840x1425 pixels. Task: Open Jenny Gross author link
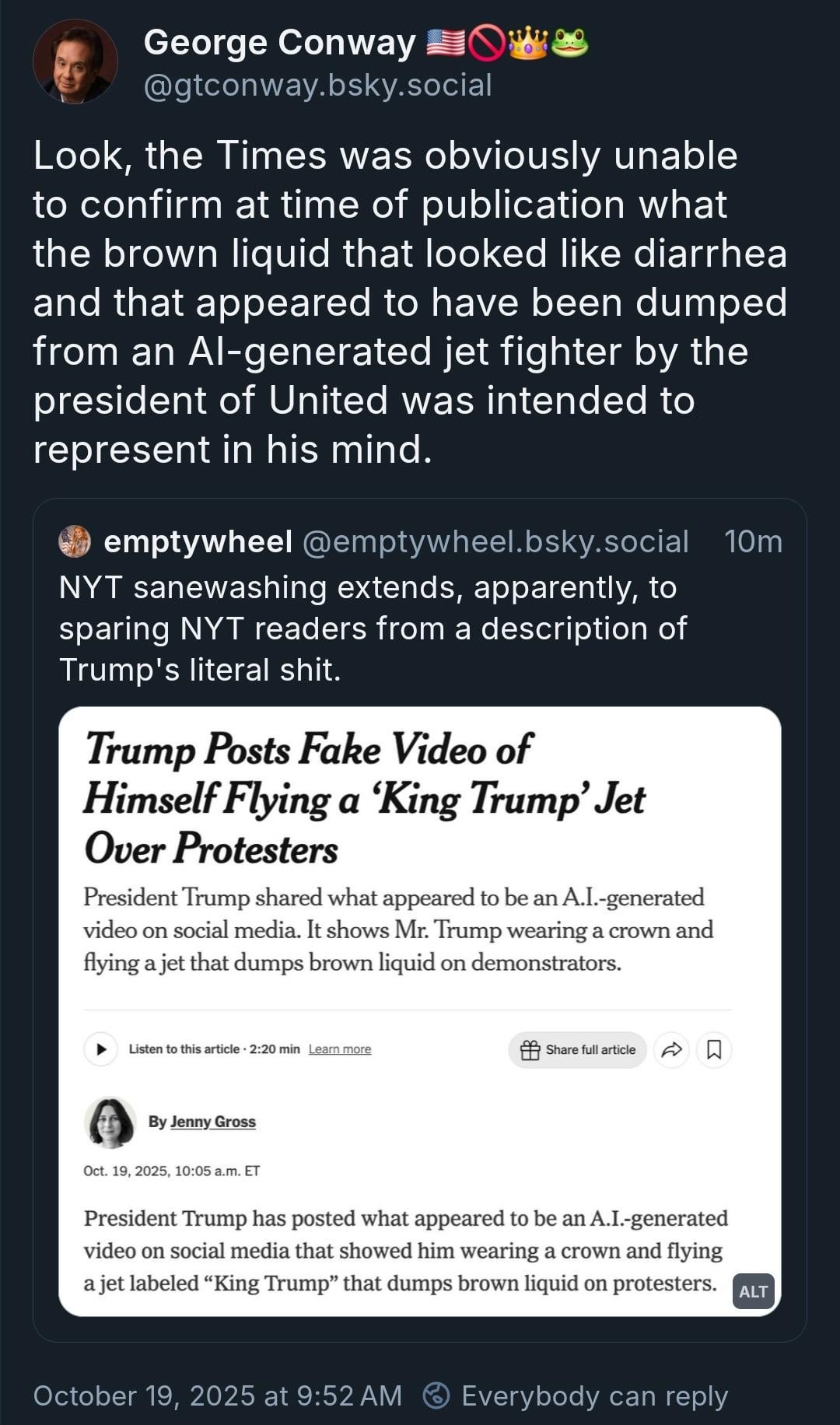[212, 1122]
